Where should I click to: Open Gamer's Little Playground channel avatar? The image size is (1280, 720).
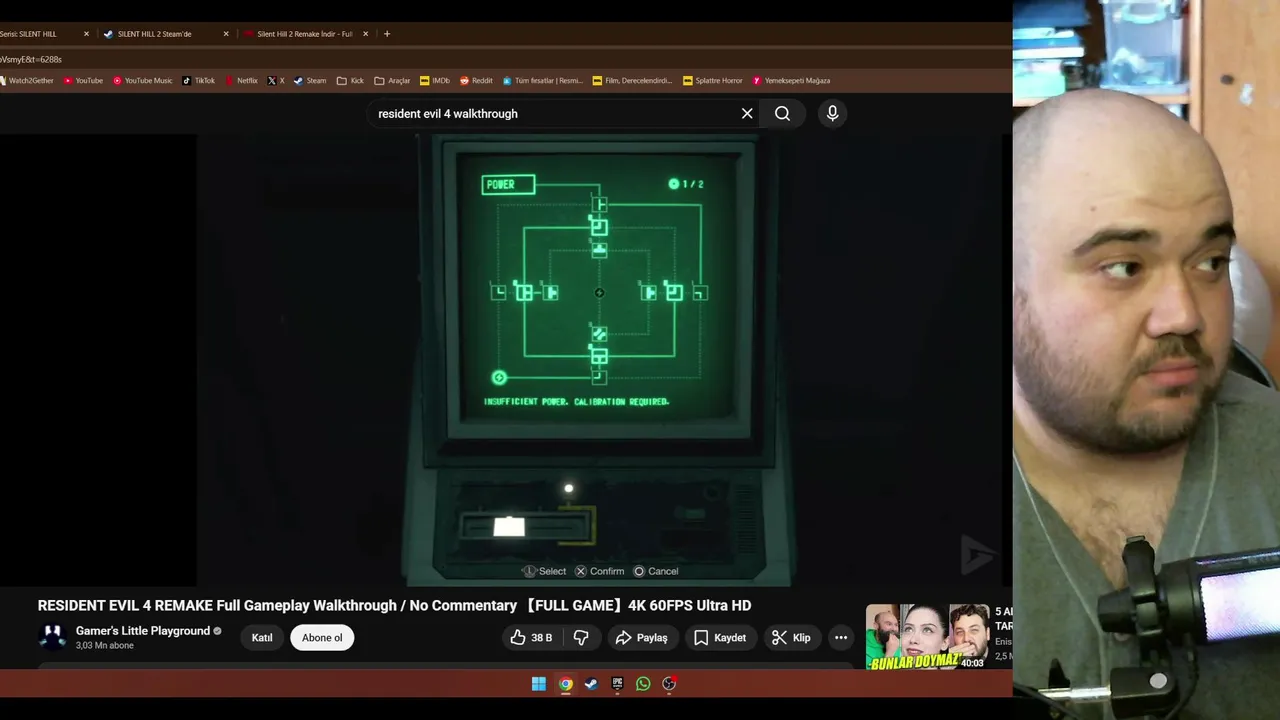click(x=52, y=637)
